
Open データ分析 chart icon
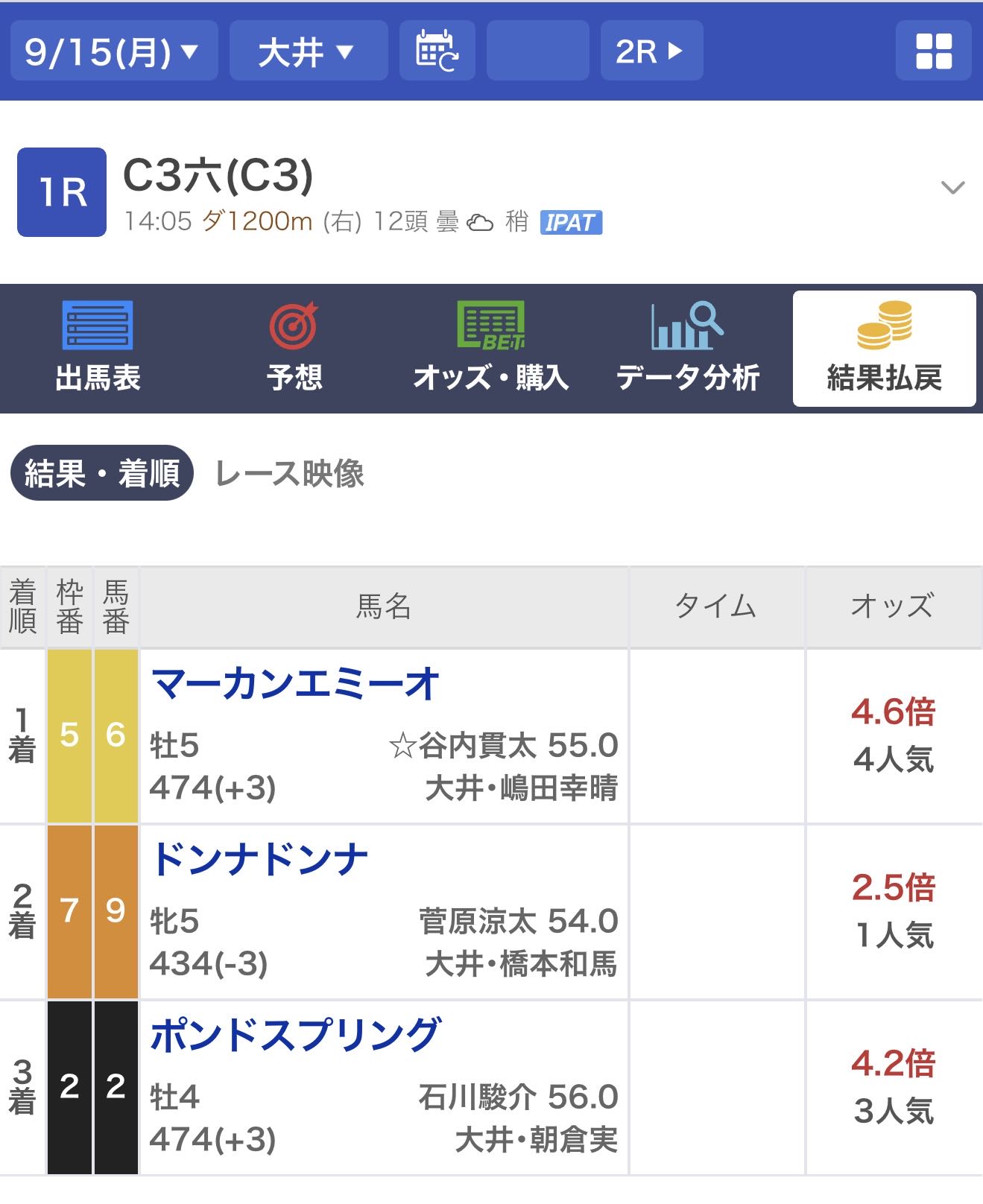(x=687, y=326)
